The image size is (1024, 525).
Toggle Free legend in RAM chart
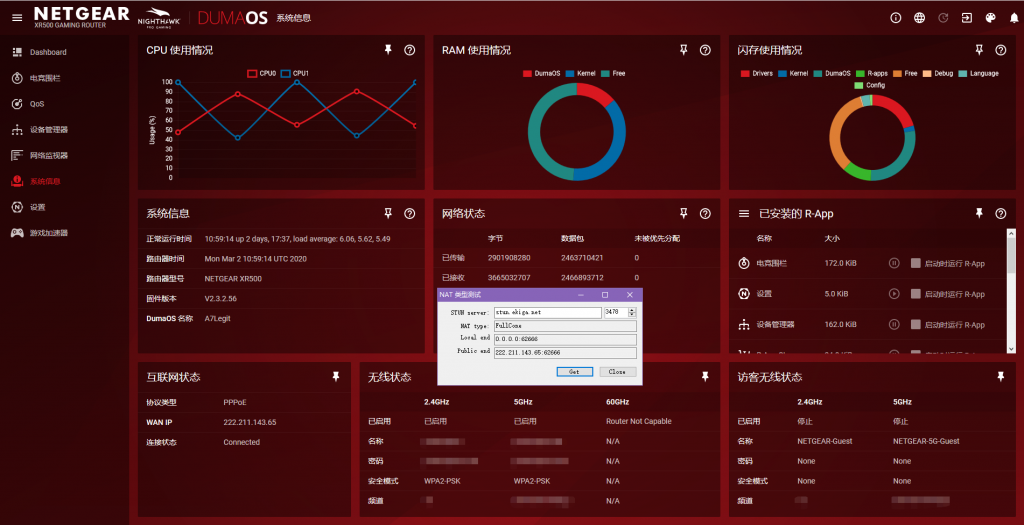[x=613, y=74]
